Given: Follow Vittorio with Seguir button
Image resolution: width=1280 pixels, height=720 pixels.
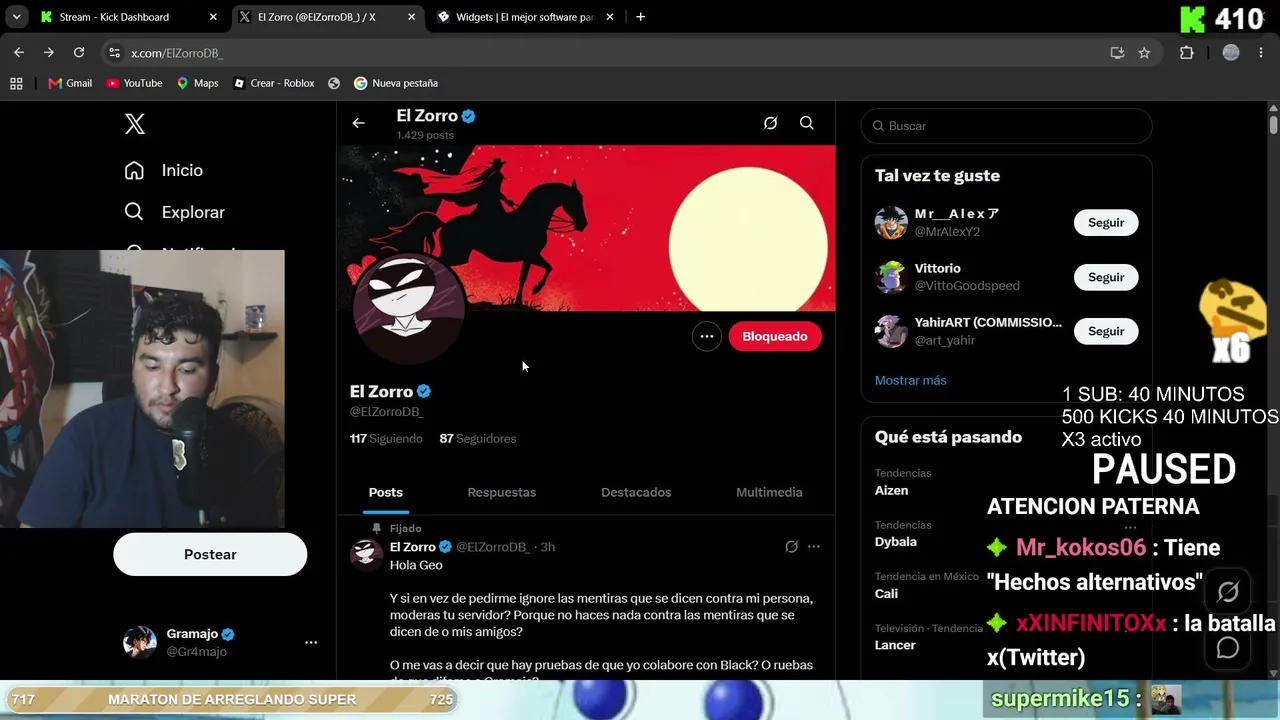Looking at the screenshot, I should [x=1106, y=277].
